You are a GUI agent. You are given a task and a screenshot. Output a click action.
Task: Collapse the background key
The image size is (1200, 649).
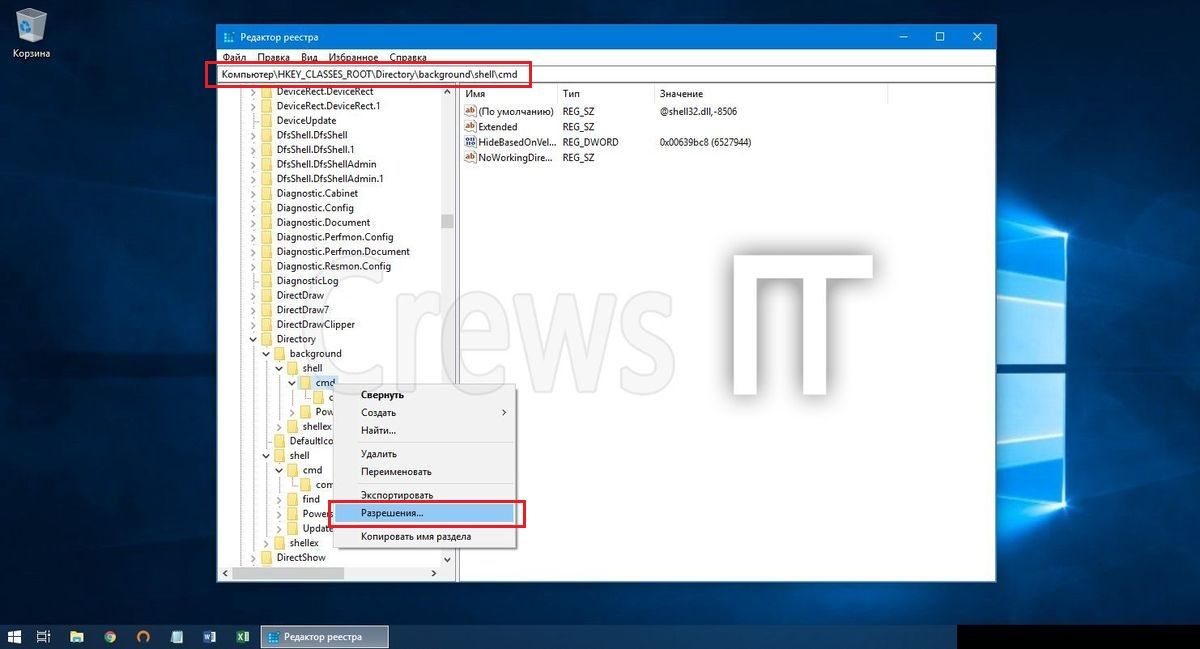click(x=266, y=354)
